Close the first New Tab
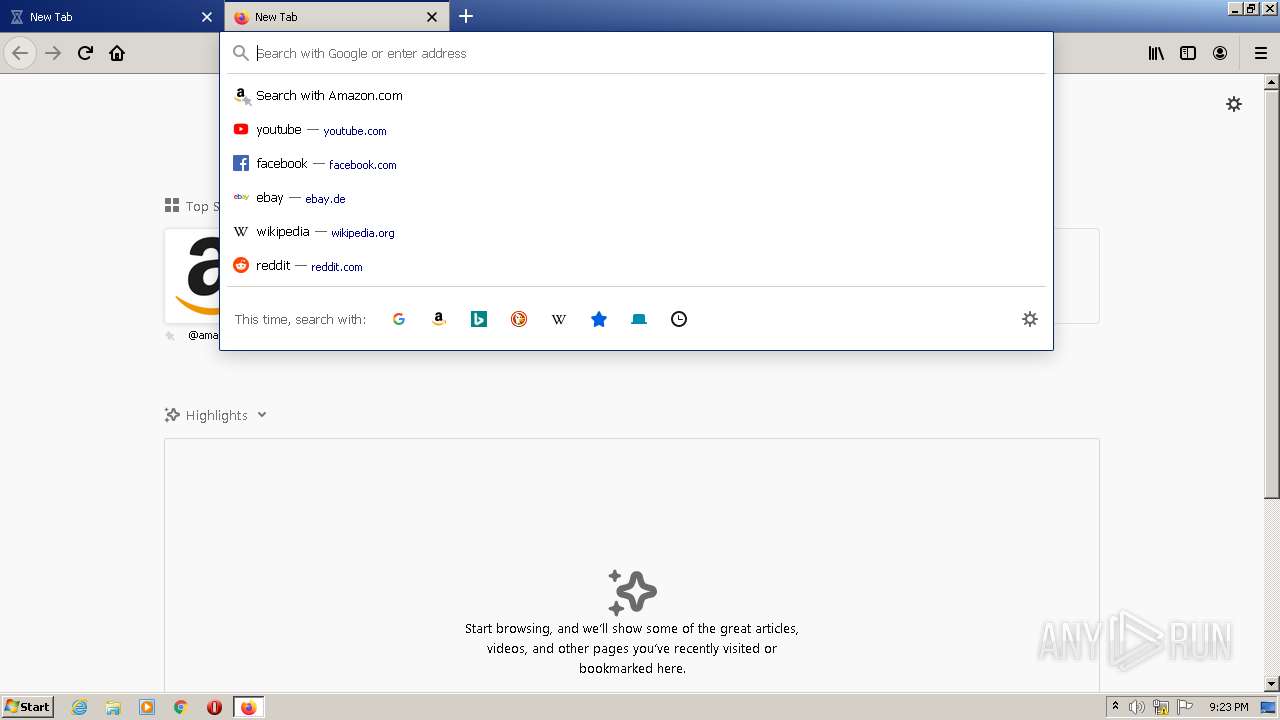 click(x=207, y=17)
